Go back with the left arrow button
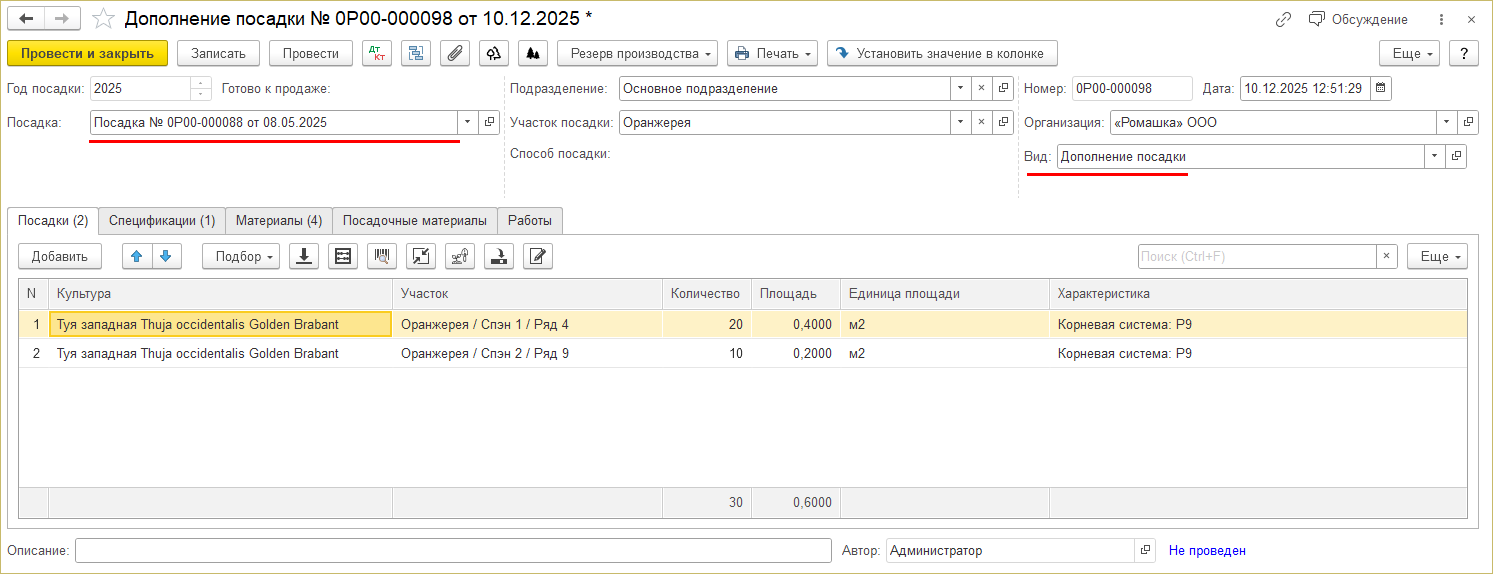The height and width of the screenshot is (574, 1493). coord(26,19)
